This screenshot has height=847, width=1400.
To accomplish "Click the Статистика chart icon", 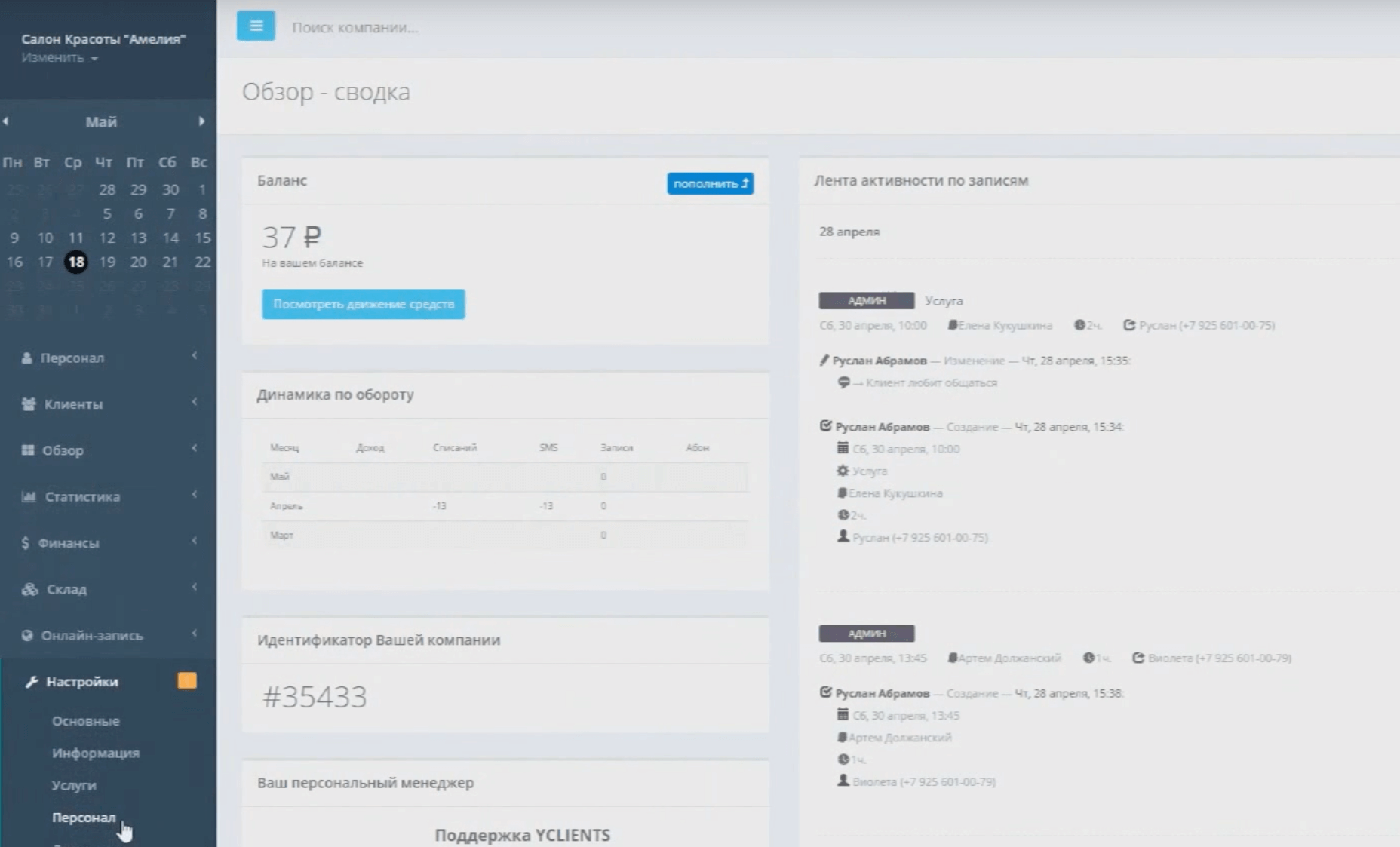I will coord(29,497).
